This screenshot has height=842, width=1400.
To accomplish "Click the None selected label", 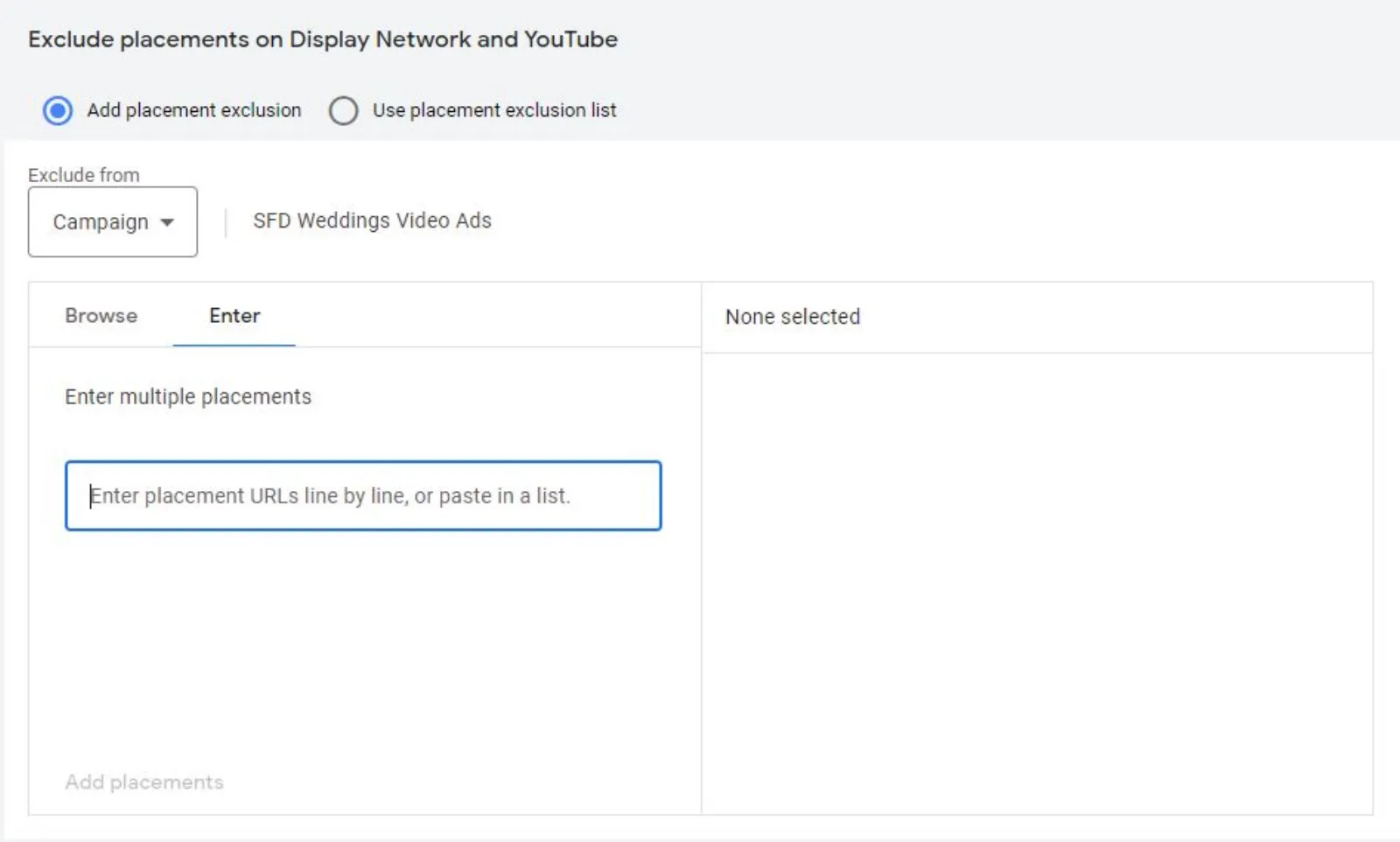I will (793, 316).
